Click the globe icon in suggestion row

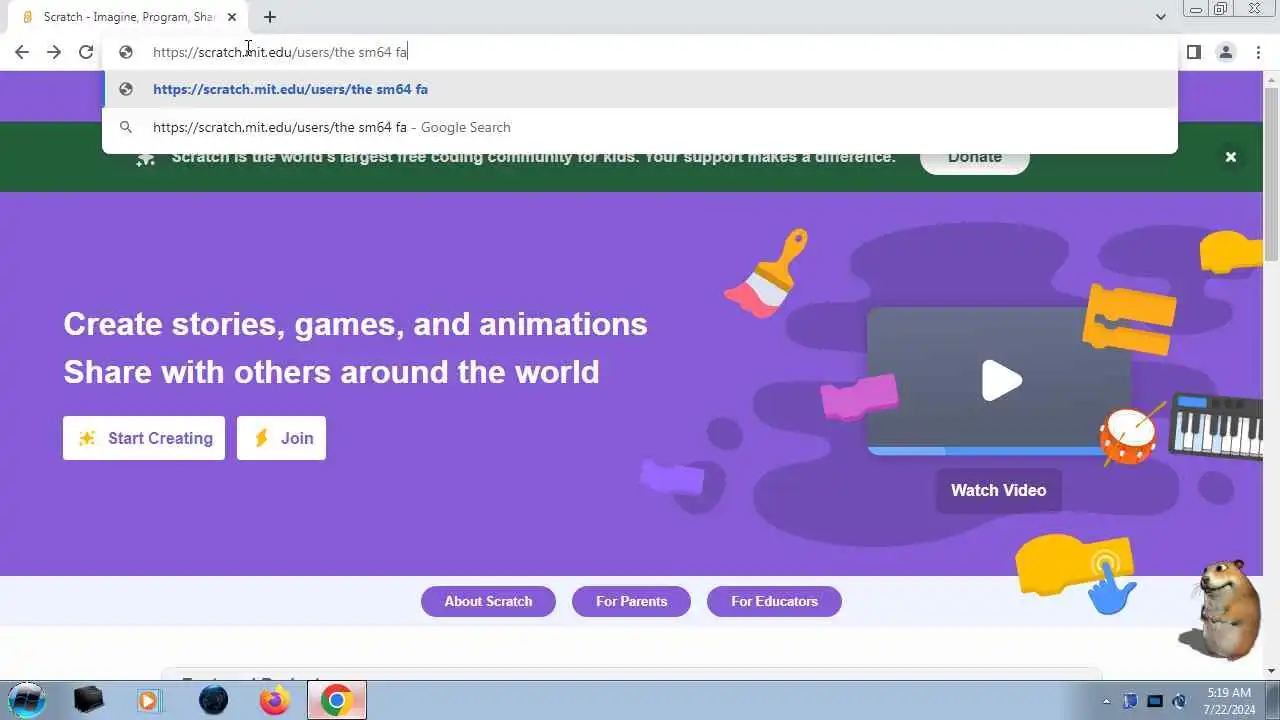126,89
